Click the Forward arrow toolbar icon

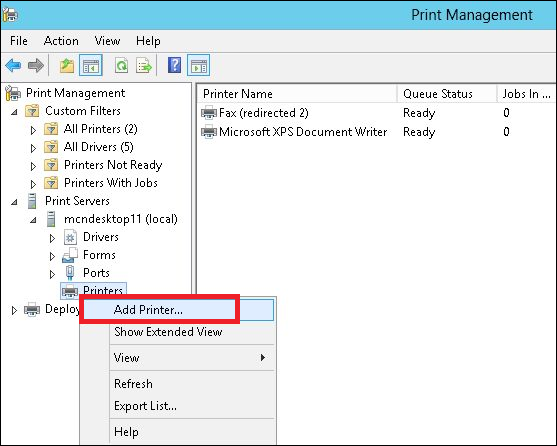(x=36, y=65)
